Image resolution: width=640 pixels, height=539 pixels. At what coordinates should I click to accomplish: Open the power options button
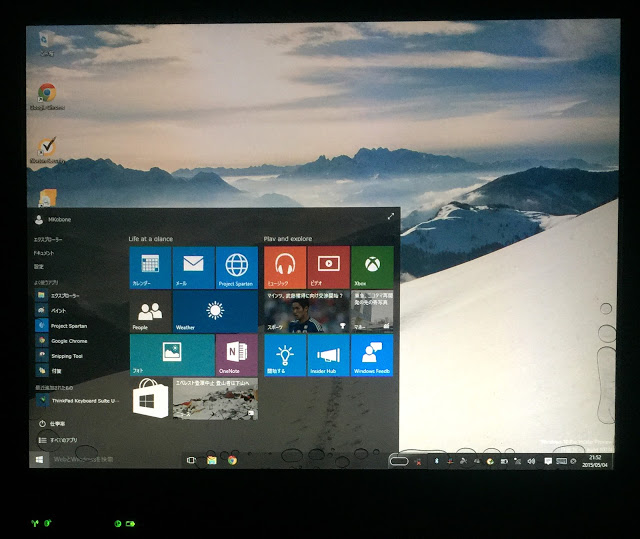pos(52,424)
